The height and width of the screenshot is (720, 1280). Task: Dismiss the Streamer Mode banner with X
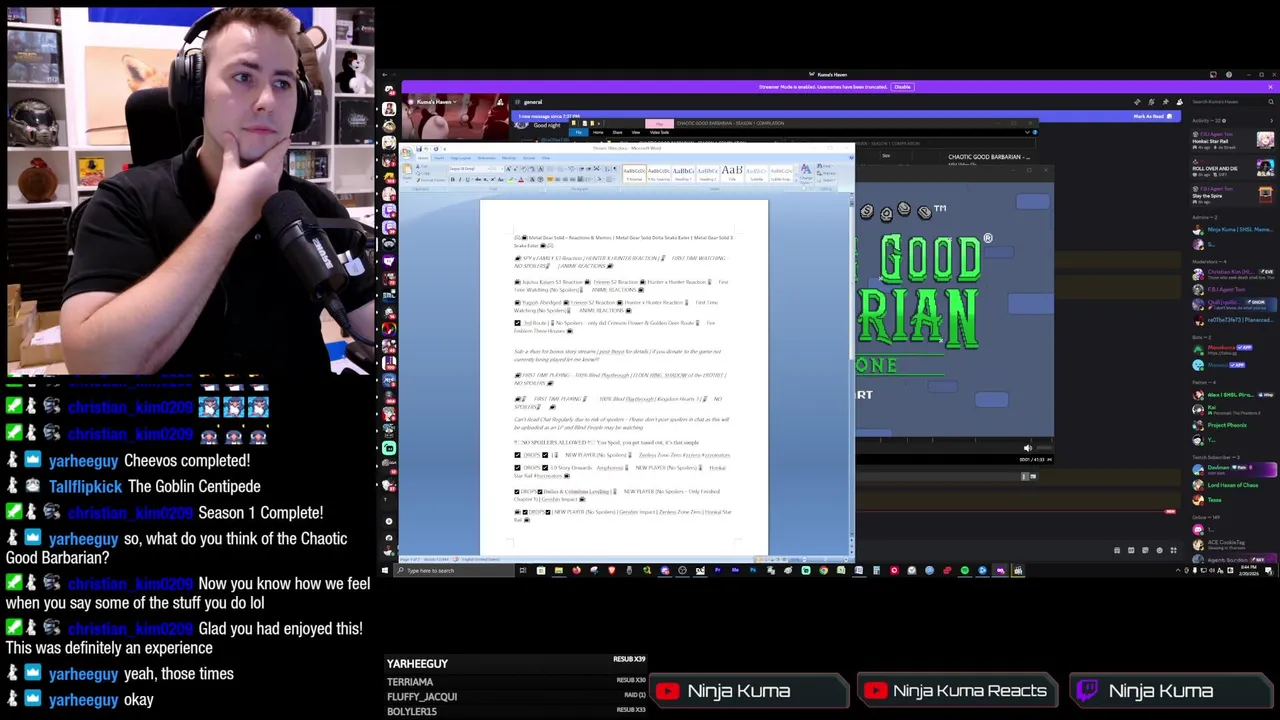coord(1270,87)
